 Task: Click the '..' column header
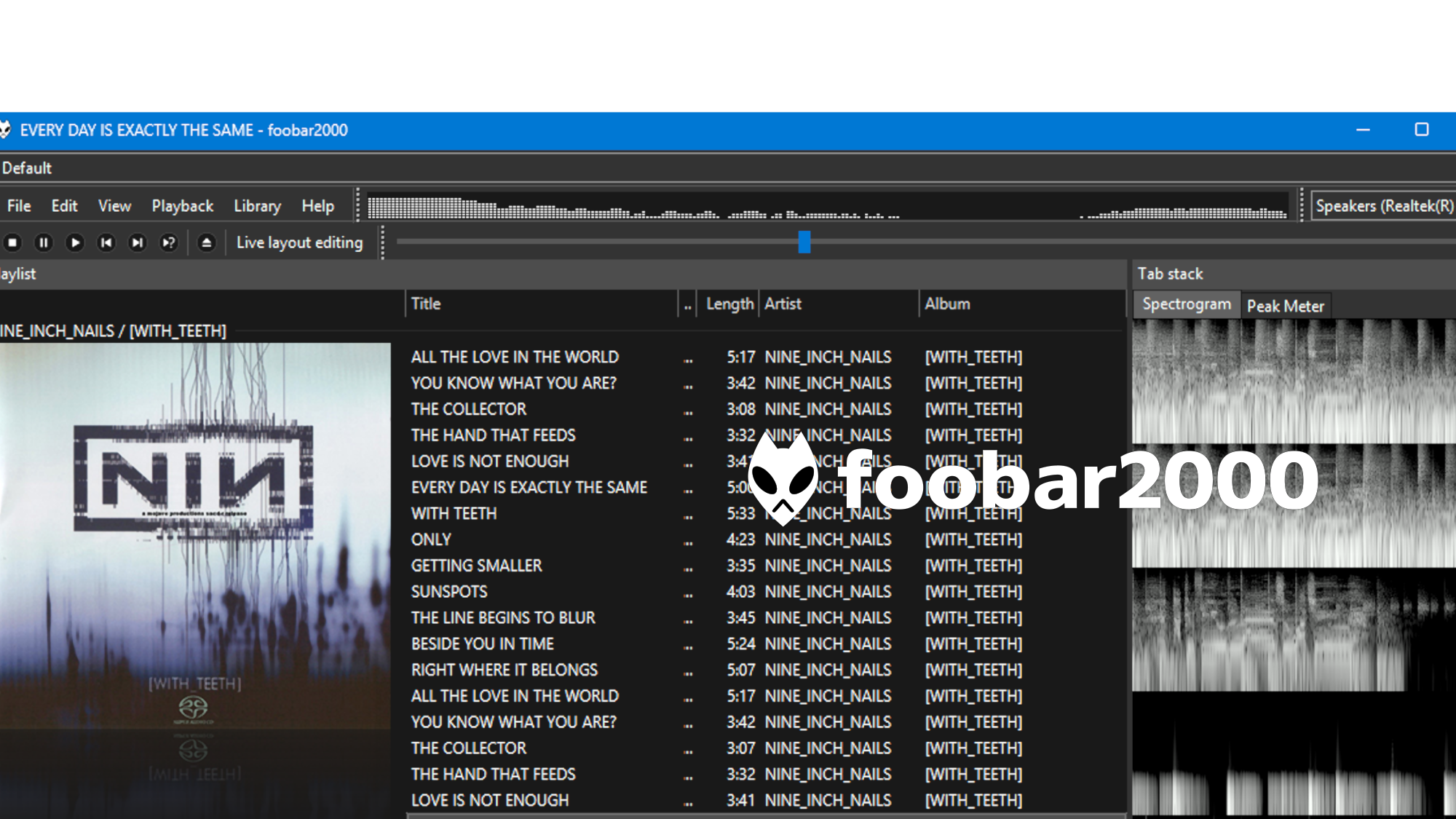pyautogui.click(x=687, y=304)
